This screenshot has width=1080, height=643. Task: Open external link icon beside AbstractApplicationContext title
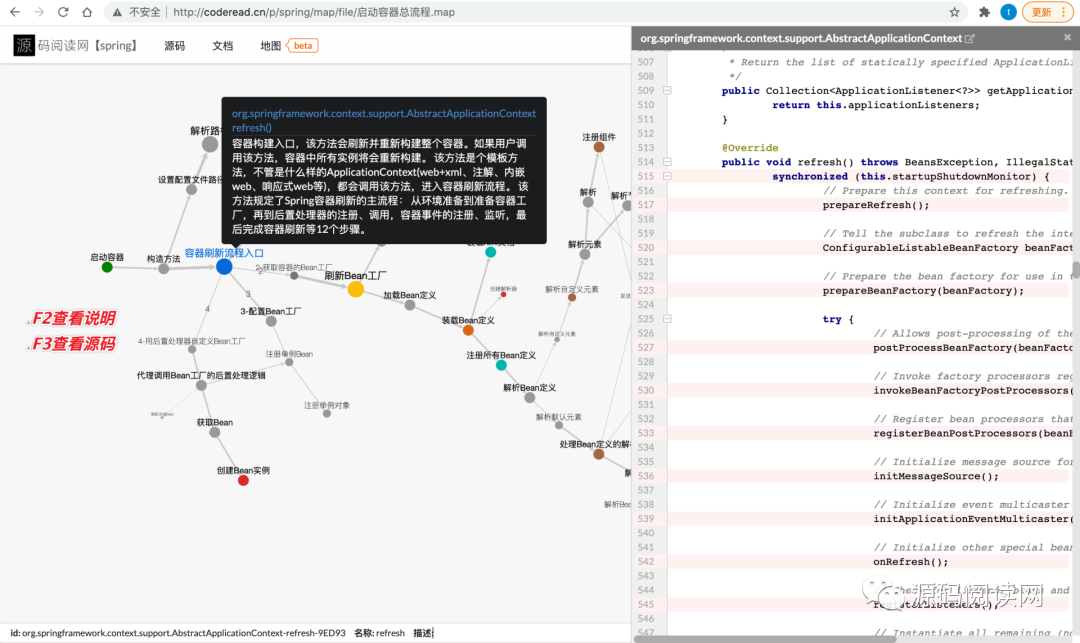coord(970,39)
